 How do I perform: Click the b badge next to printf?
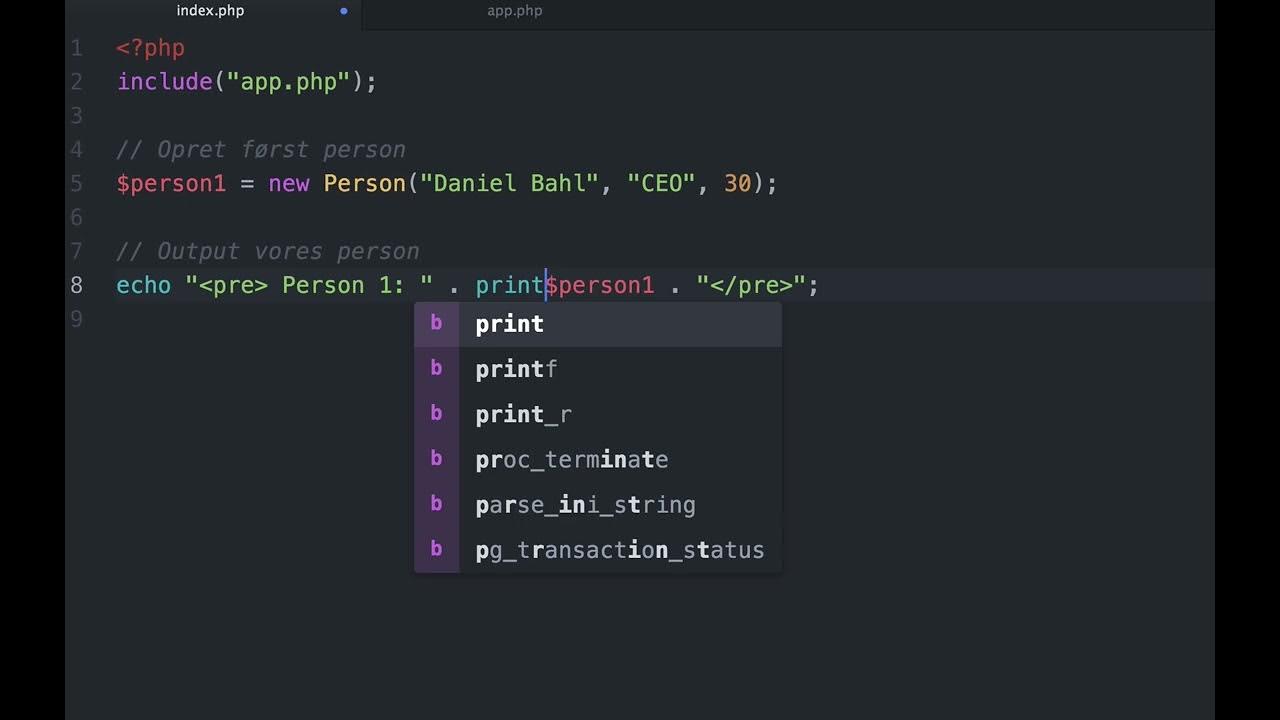pyautogui.click(x=437, y=368)
